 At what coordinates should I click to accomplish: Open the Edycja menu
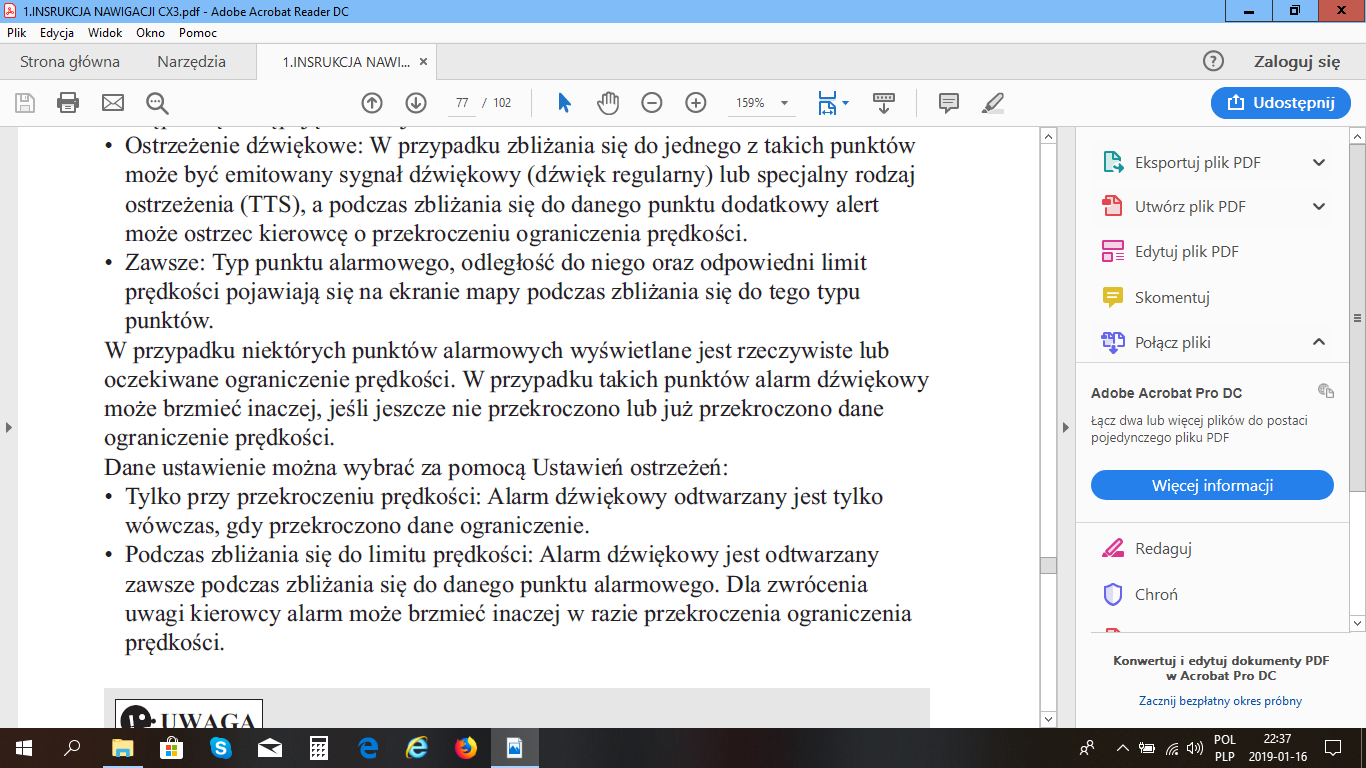pos(57,33)
